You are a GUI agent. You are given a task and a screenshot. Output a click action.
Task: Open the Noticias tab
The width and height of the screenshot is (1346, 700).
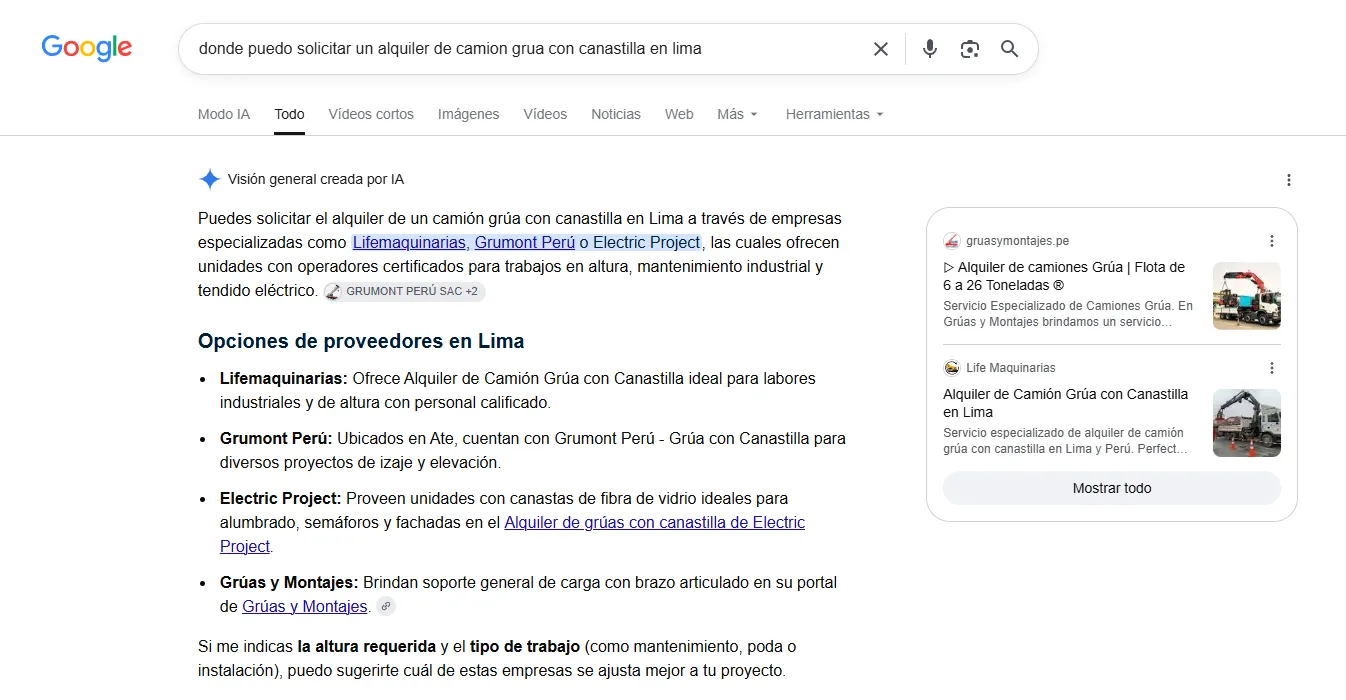pos(616,114)
